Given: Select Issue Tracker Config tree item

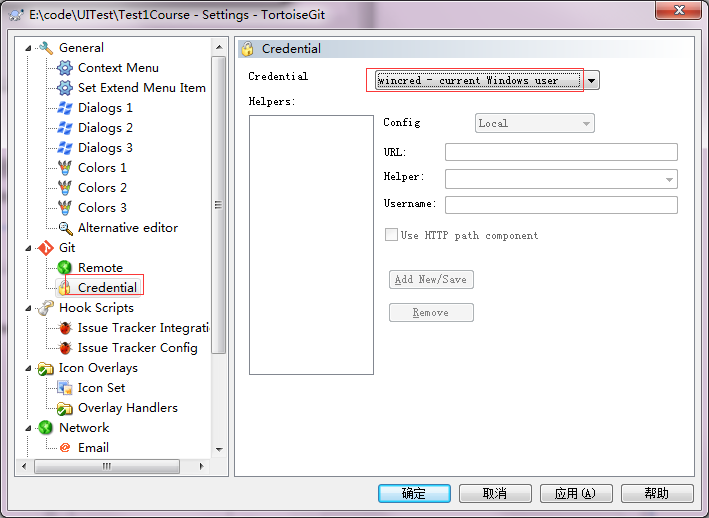Looking at the screenshot, I should 137,348.
